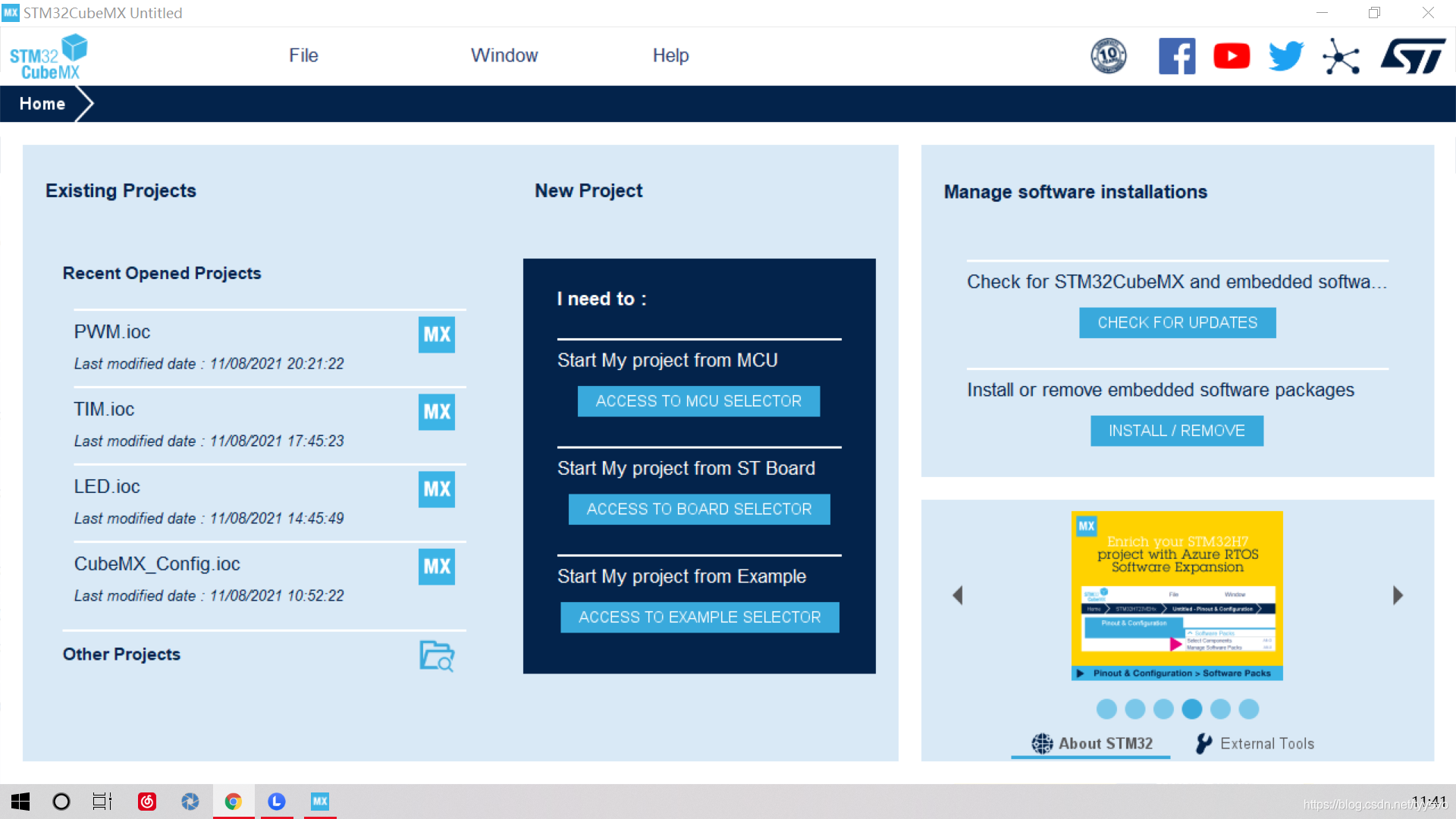Select the first carousel dot indicator
Viewport: 1456px width, 819px height.
pos(1106,709)
